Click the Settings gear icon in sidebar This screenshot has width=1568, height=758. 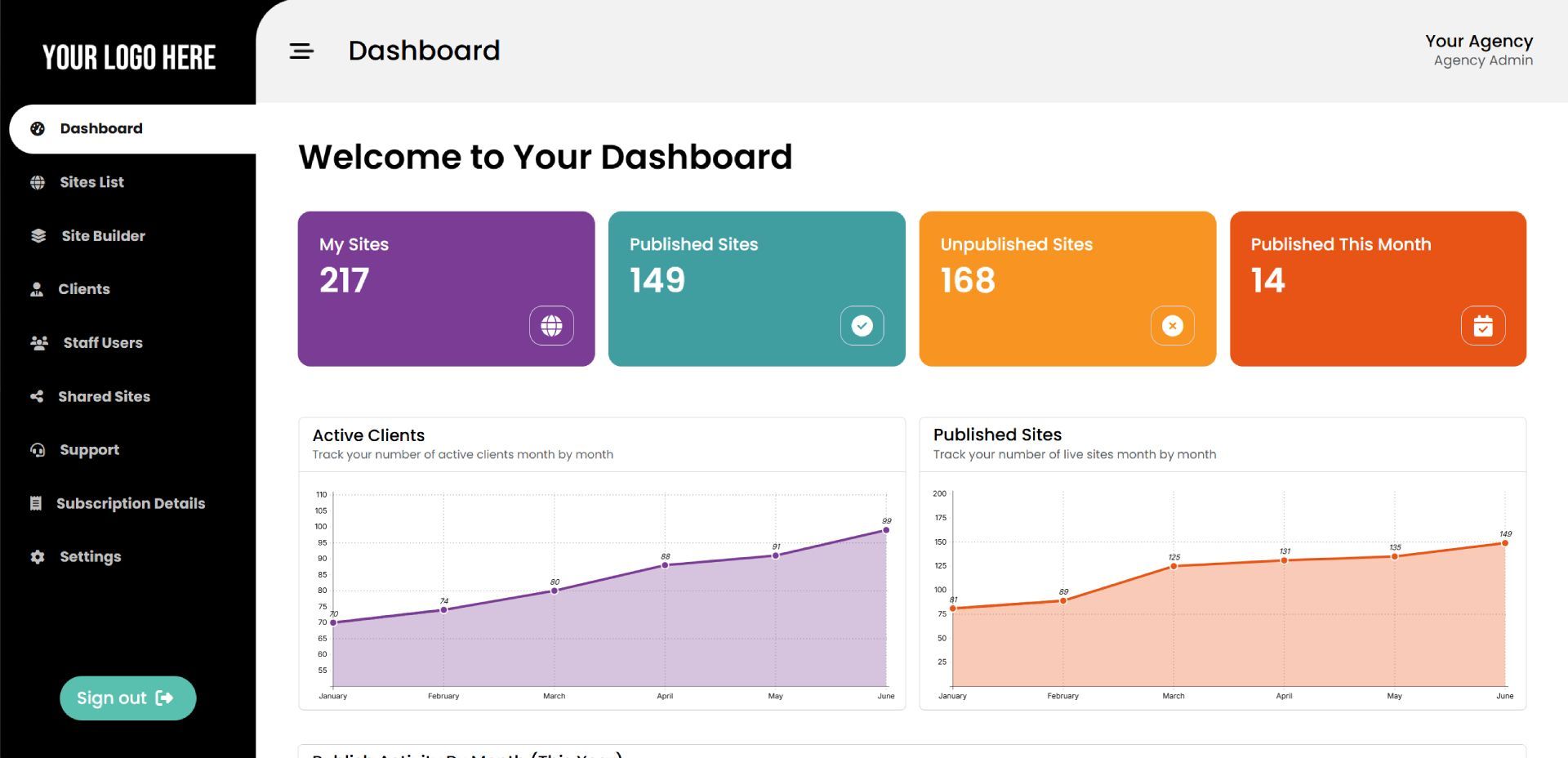[38, 557]
